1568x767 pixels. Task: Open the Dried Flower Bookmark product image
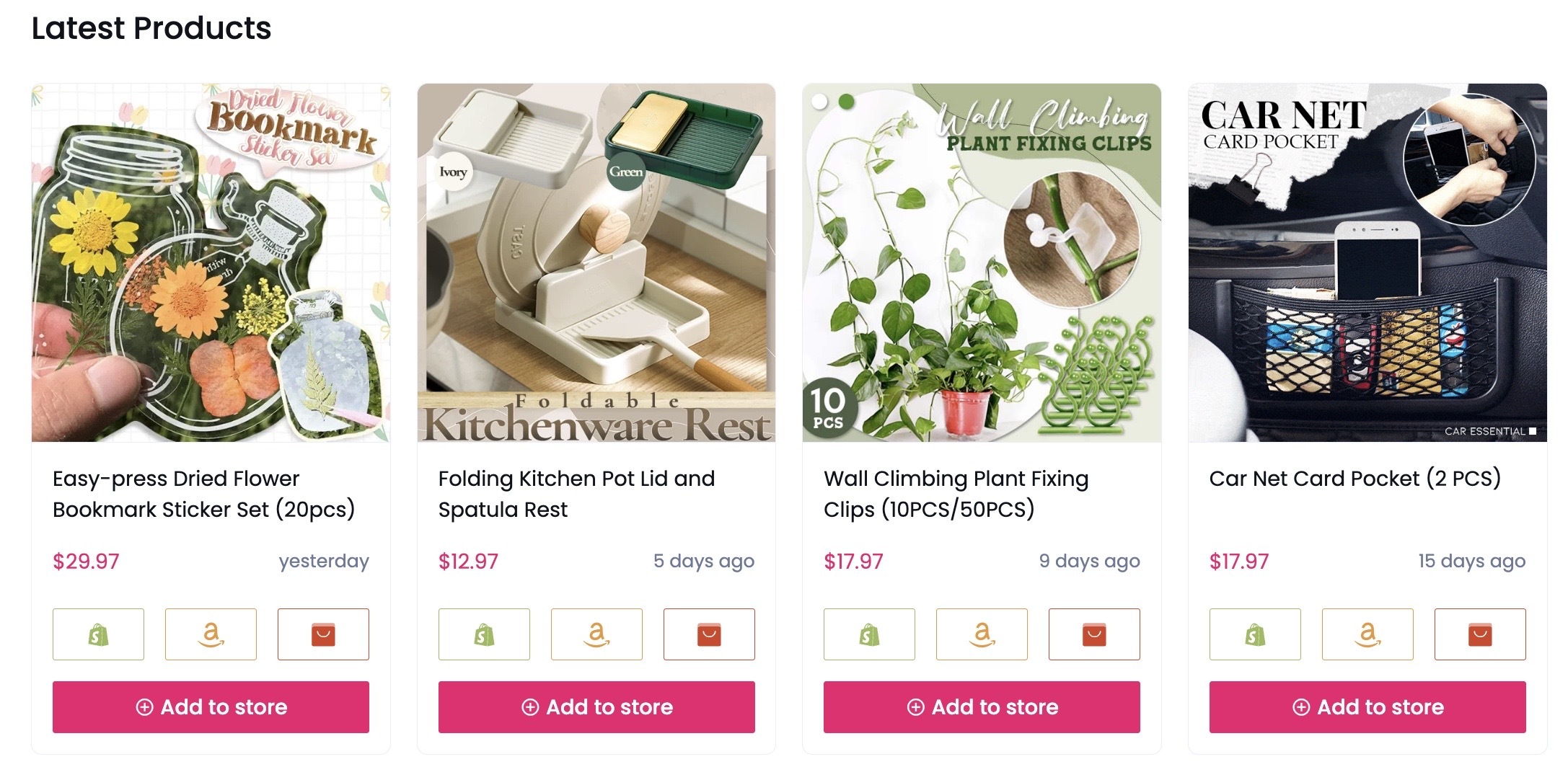pyautogui.click(x=211, y=262)
